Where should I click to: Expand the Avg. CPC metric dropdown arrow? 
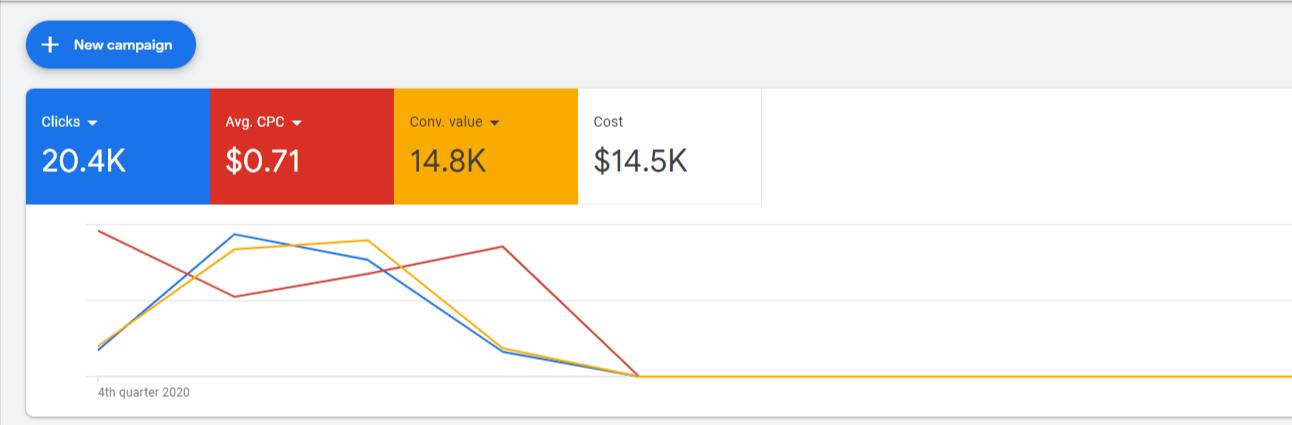click(297, 123)
